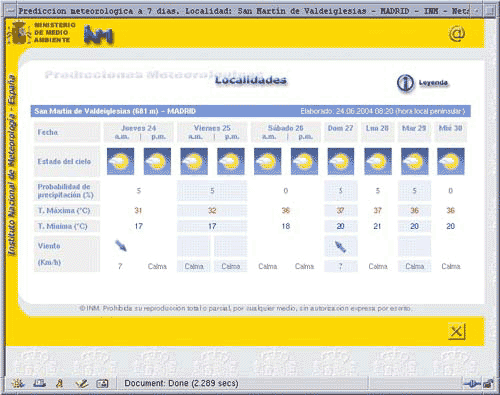Click max temperature 31 for Jueves 24
Viewport: 500px width, 395px height.
(138, 211)
